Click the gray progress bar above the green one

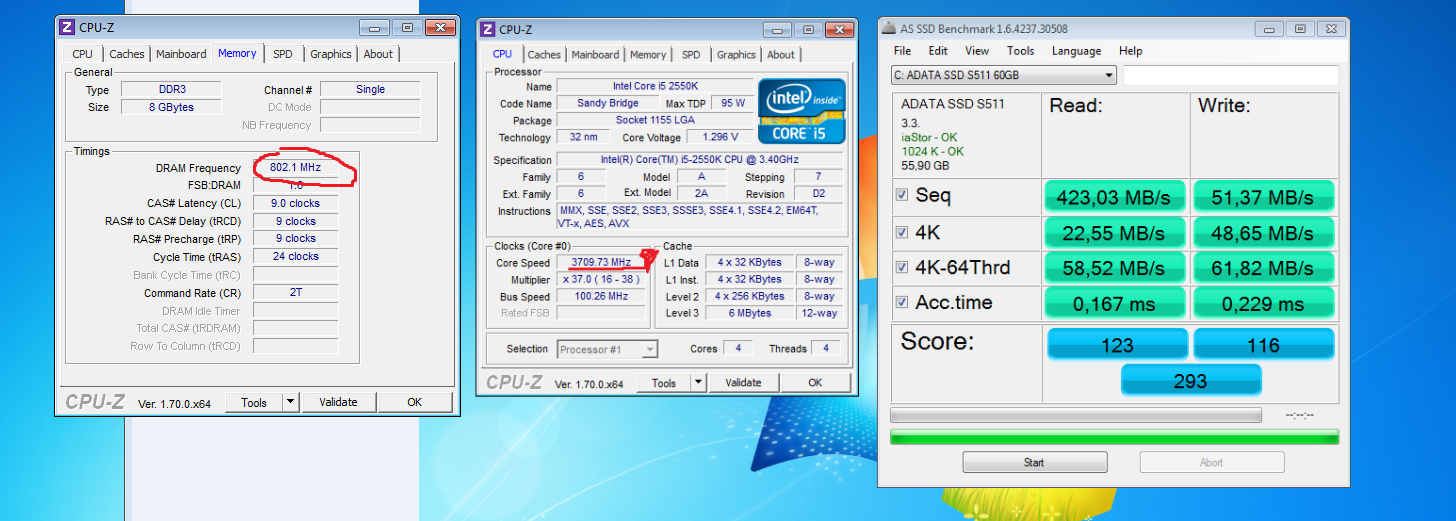pos(1076,415)
